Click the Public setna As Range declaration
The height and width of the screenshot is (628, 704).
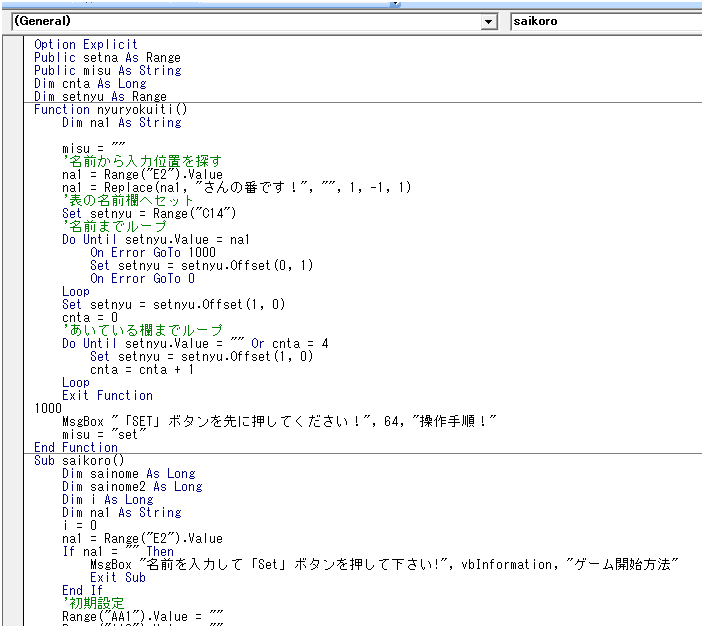(107, 58)
